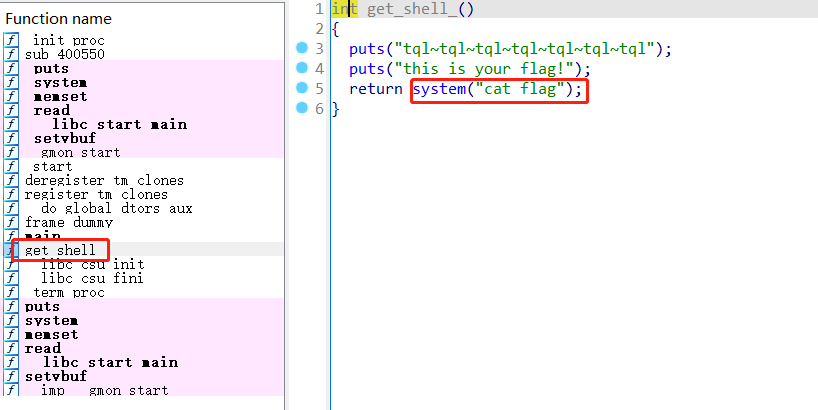The width and height of the screenshot is (818, 410).
Task: Click the function icon beside term_proc
Action: [11, 293]
